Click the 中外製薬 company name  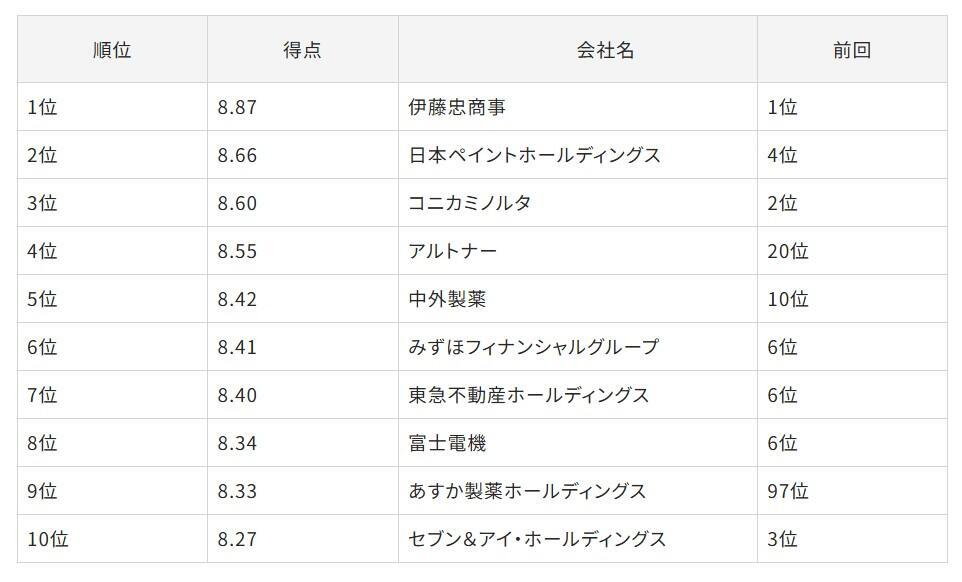[447, 299]
